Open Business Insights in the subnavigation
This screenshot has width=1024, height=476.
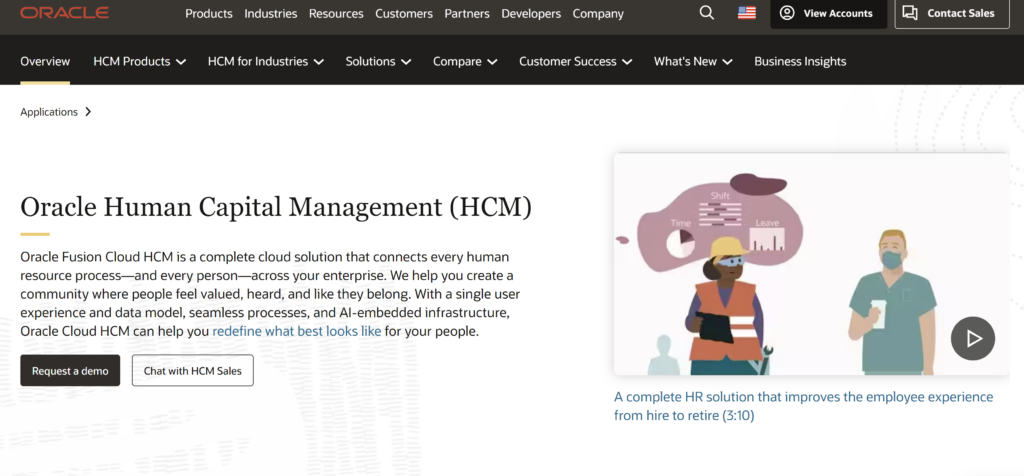point(800,61)
